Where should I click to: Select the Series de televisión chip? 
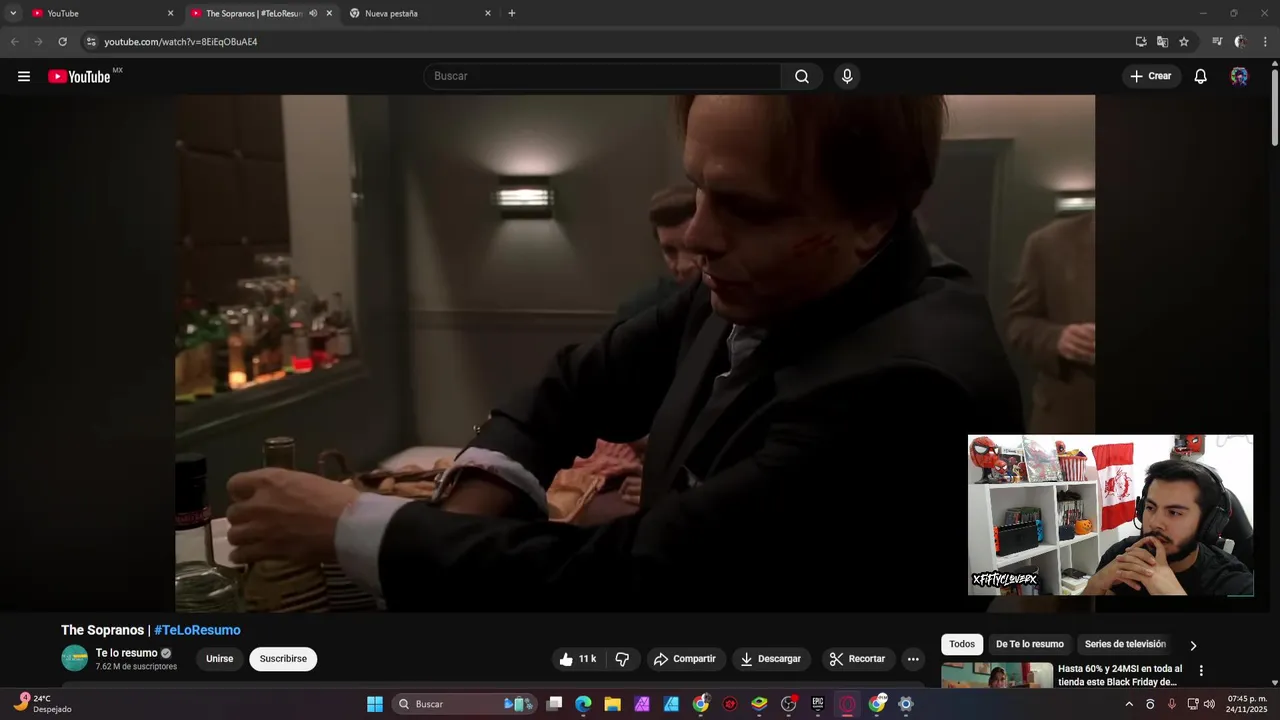click(x=1125, y=644)
